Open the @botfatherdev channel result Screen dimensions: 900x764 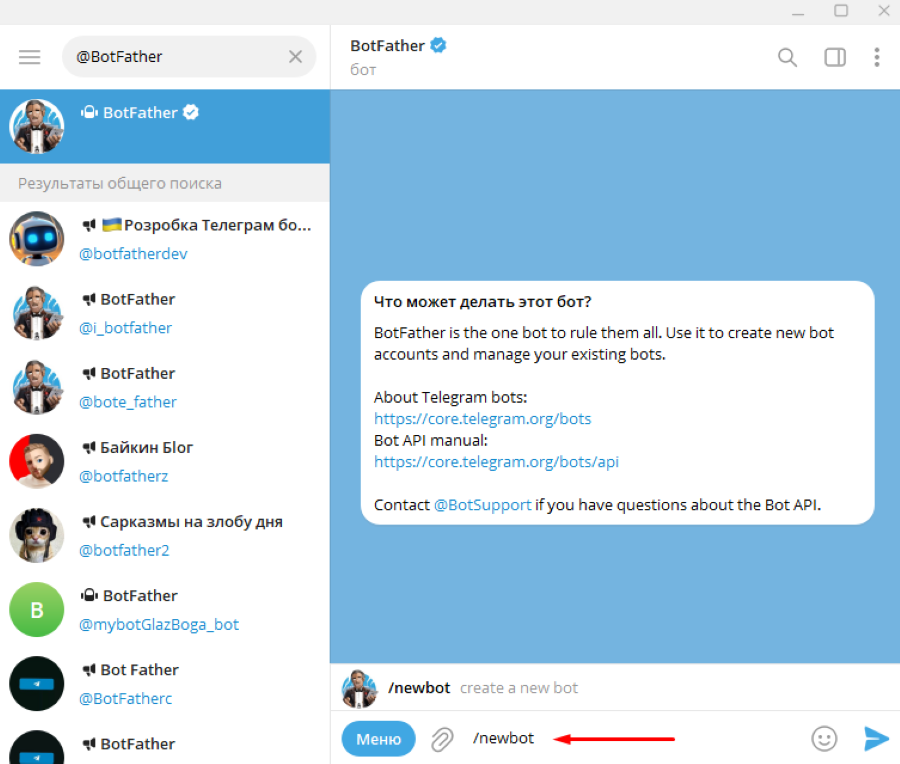coord(165,238)
